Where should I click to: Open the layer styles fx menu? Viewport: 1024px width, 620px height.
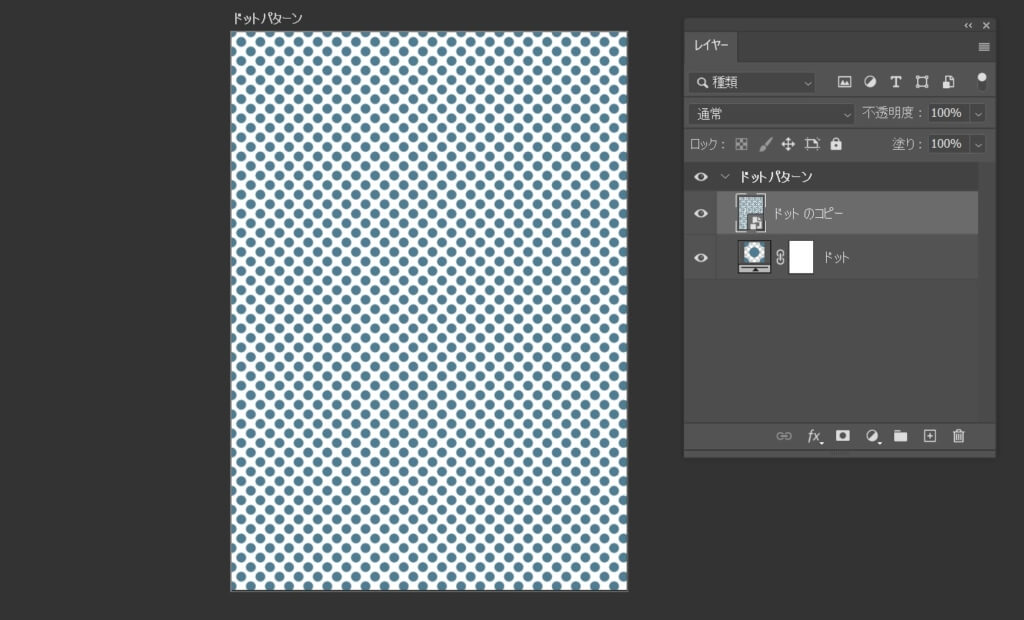[x=813, y=437]
